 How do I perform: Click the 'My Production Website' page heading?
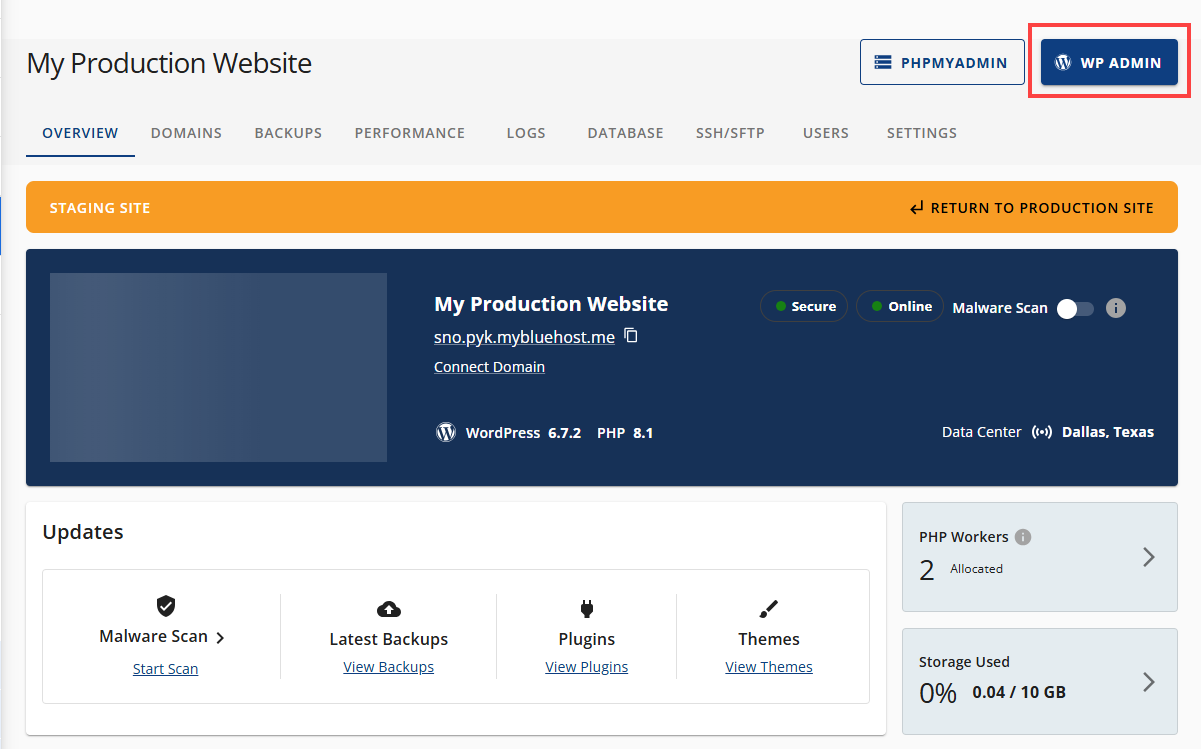click(x=169, y=63)
